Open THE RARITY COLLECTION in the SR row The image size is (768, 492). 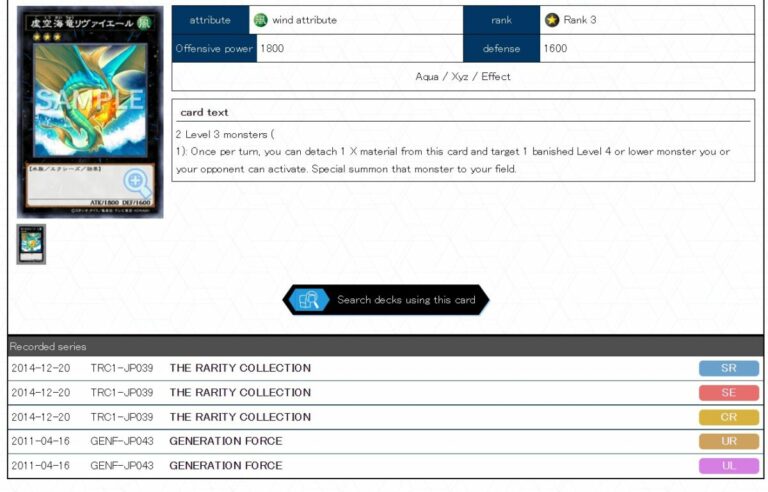point(240,368)
